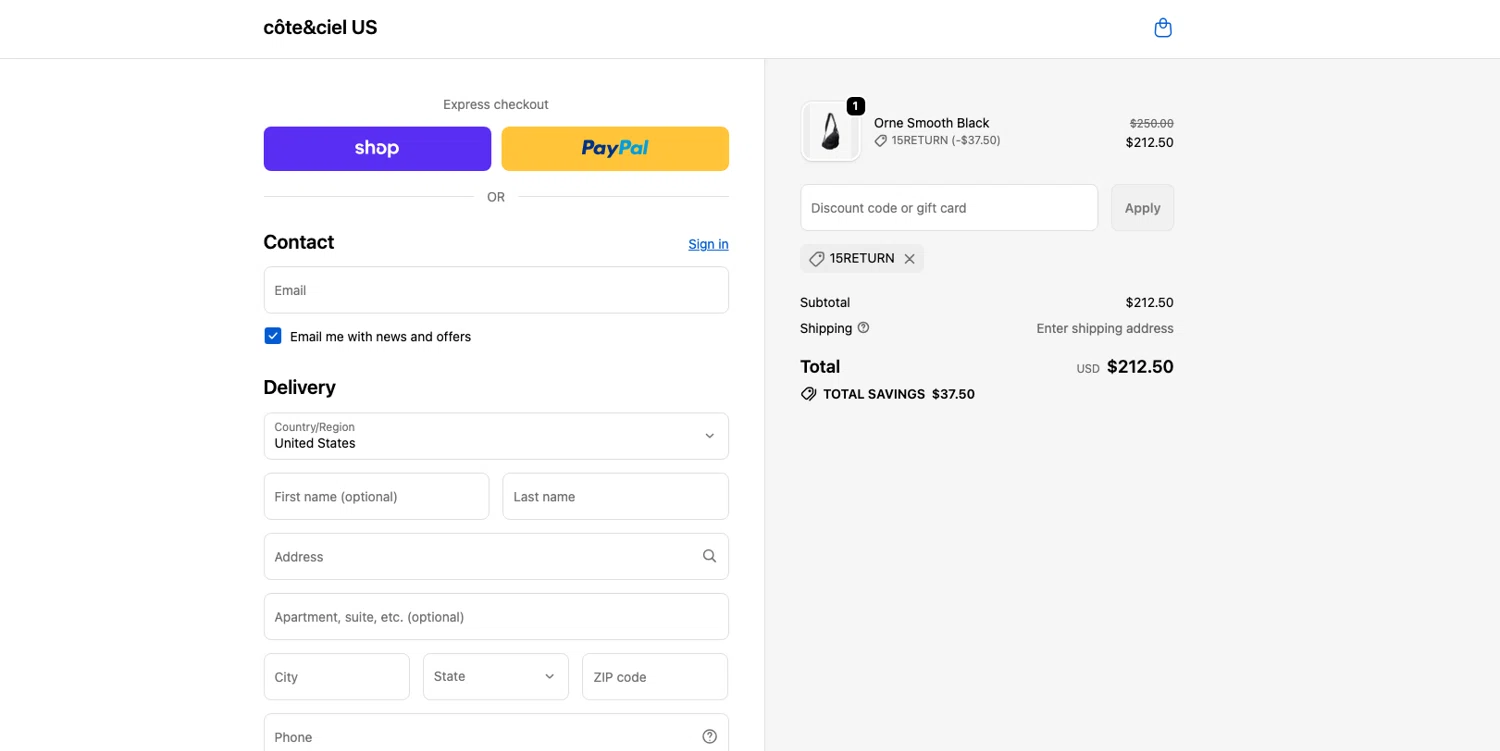Uncheck Email me with news and offers
Viewport: 1500px width, 751px height.
tap(273, 336)
